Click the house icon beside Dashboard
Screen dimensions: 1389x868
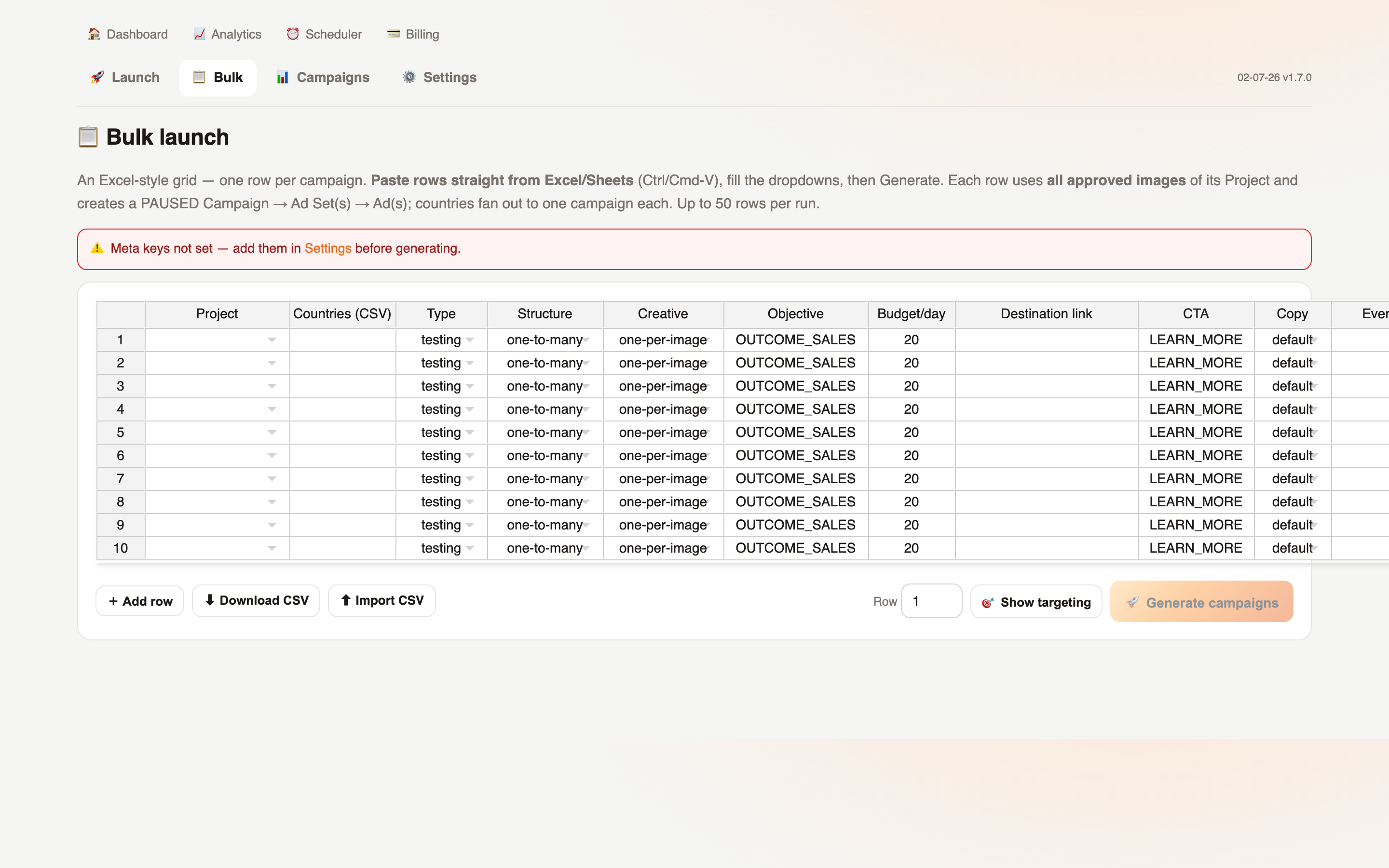coord(94,34)
